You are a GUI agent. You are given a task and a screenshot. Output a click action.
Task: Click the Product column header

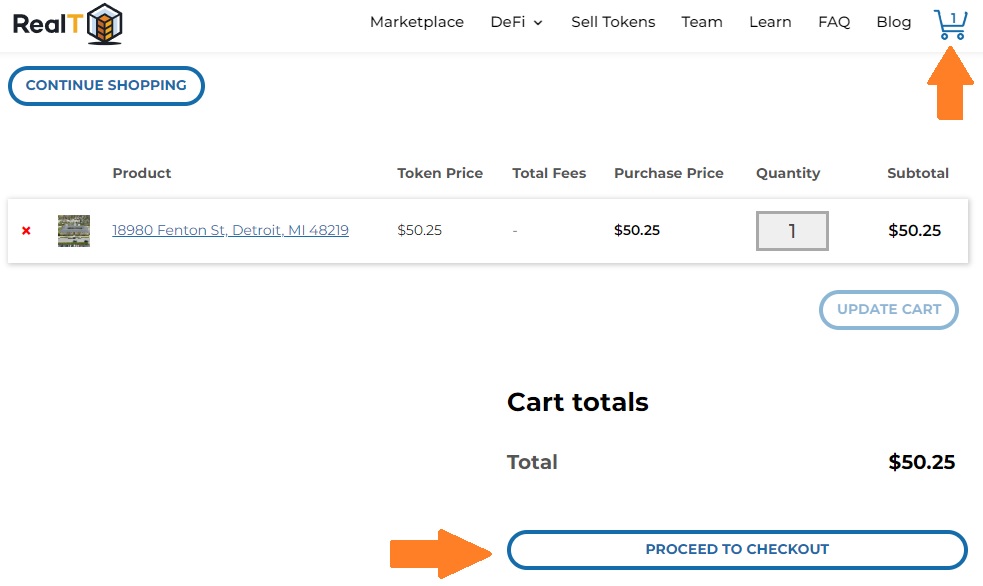(x=141, y=173)
